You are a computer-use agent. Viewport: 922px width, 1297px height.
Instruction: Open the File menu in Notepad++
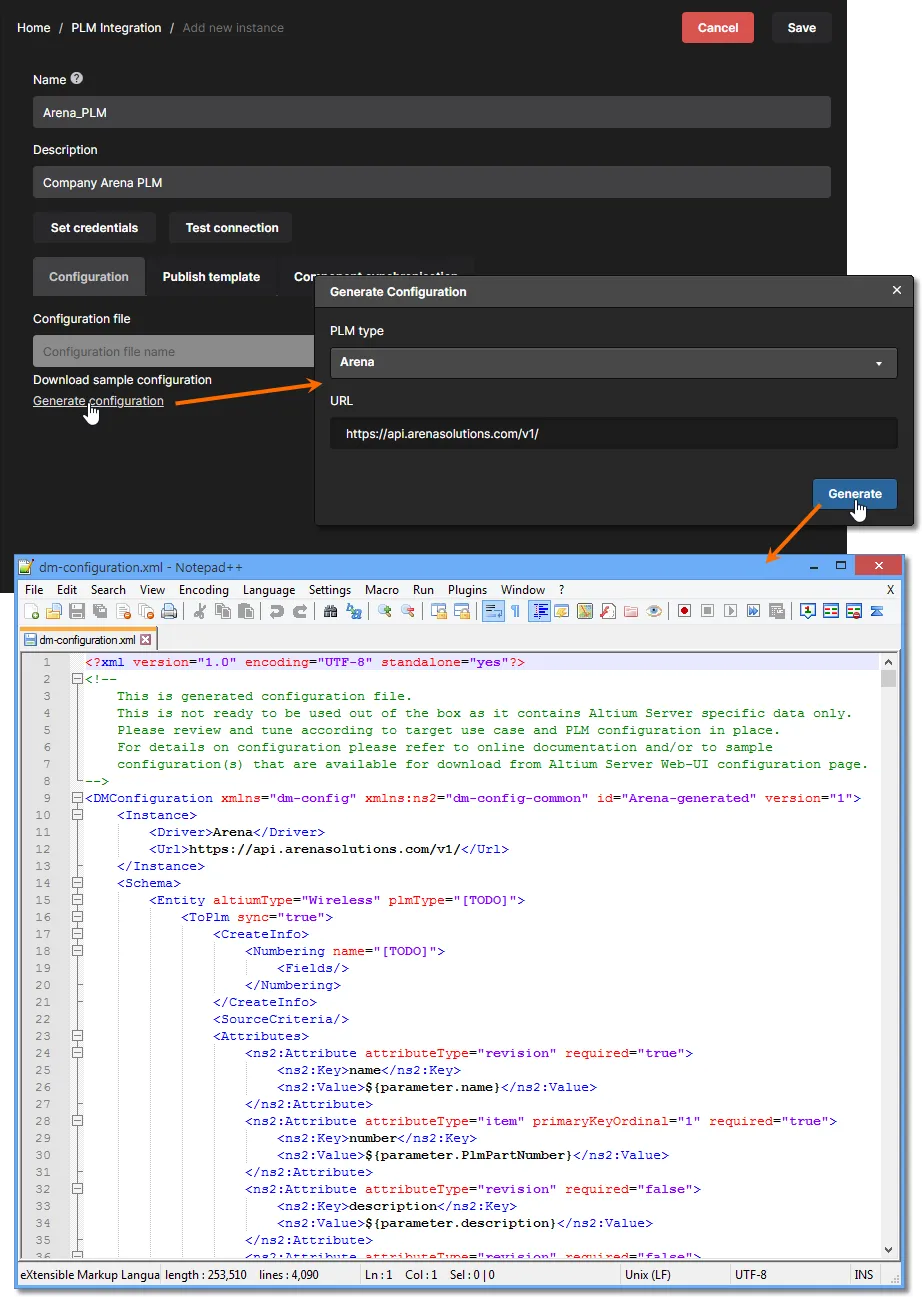[34, 590]
